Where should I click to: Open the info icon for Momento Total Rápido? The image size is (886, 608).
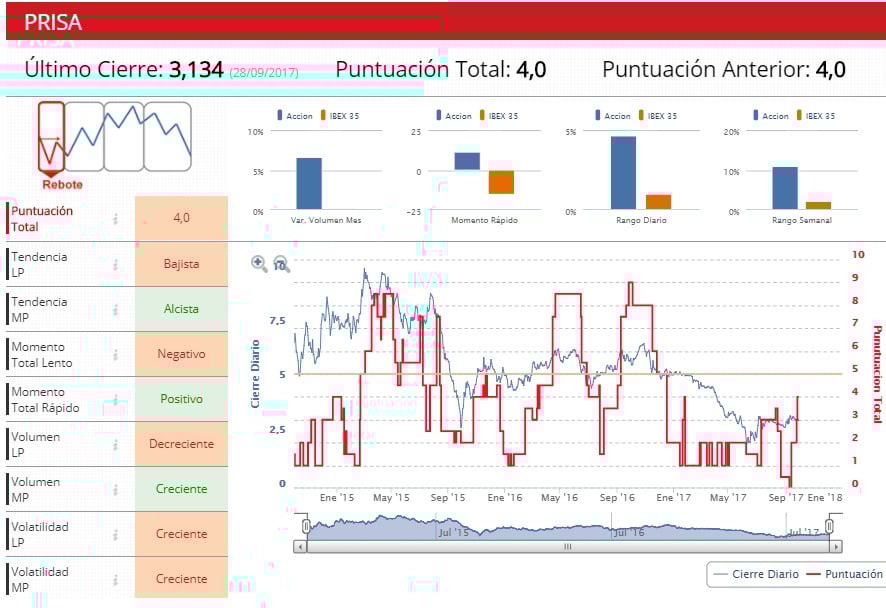click(x=115, y=399)
